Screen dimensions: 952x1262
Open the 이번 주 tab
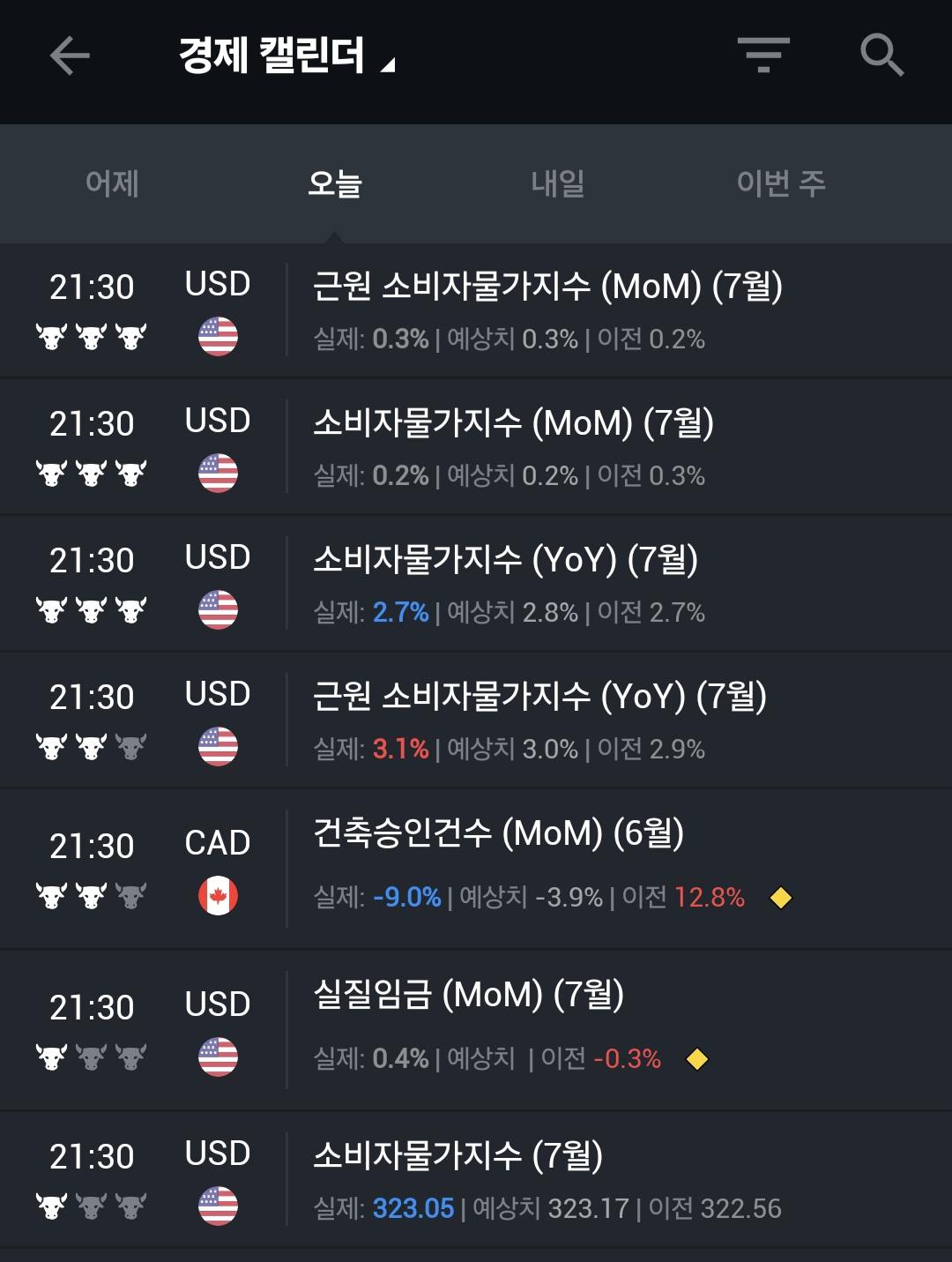tap(781, 183)
